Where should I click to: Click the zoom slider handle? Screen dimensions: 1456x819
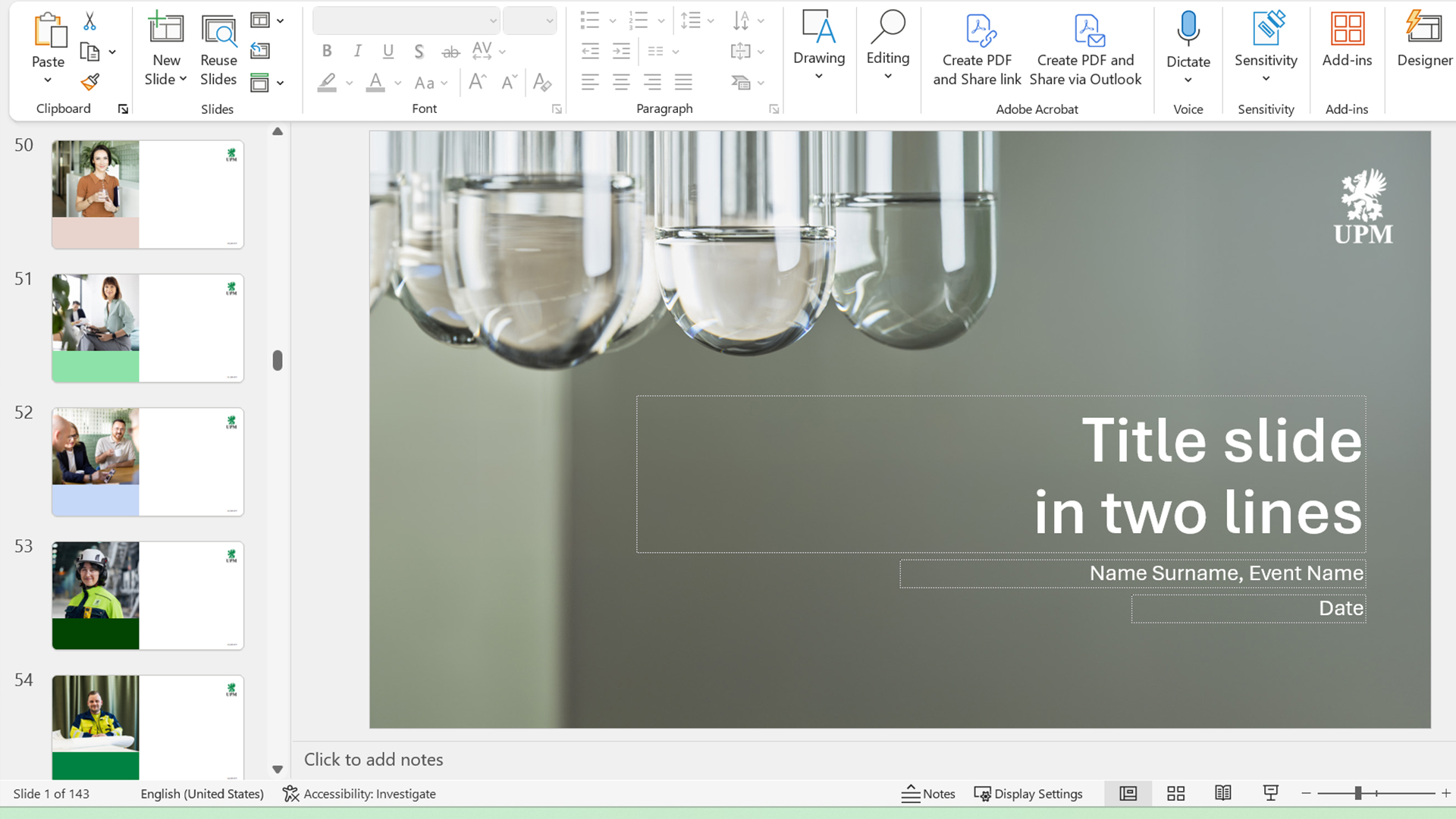point(1357,793)
